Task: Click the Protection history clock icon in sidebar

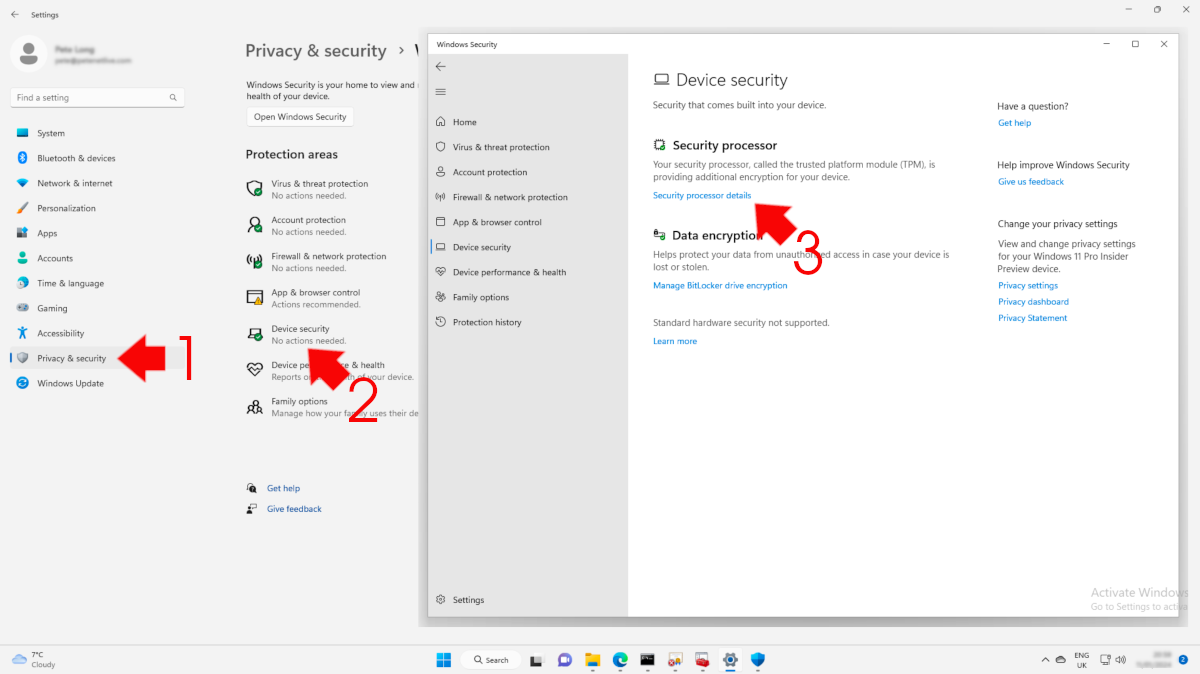Action: pyautogui.click(x=440, y=322)
